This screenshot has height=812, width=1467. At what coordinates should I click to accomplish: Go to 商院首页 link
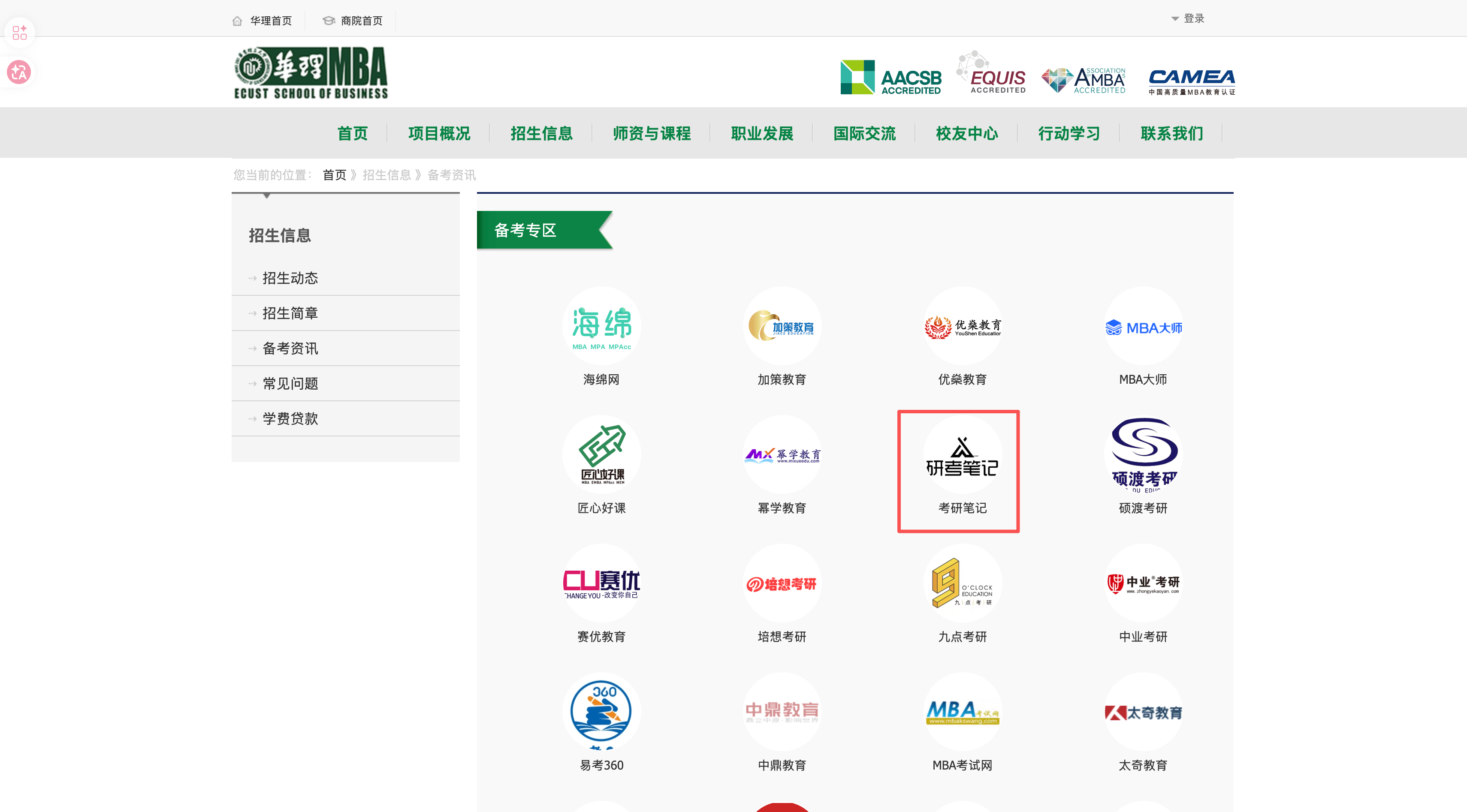(362, 21)
